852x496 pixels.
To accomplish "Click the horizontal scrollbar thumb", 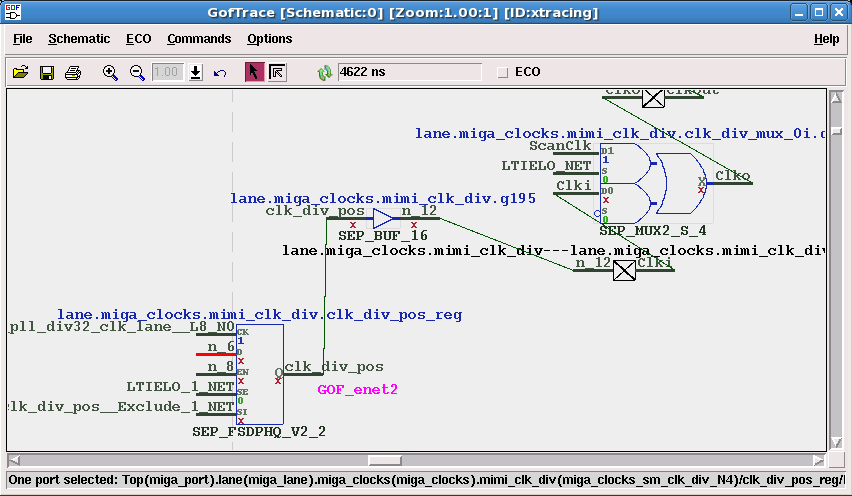I will [x=384, y=460].
